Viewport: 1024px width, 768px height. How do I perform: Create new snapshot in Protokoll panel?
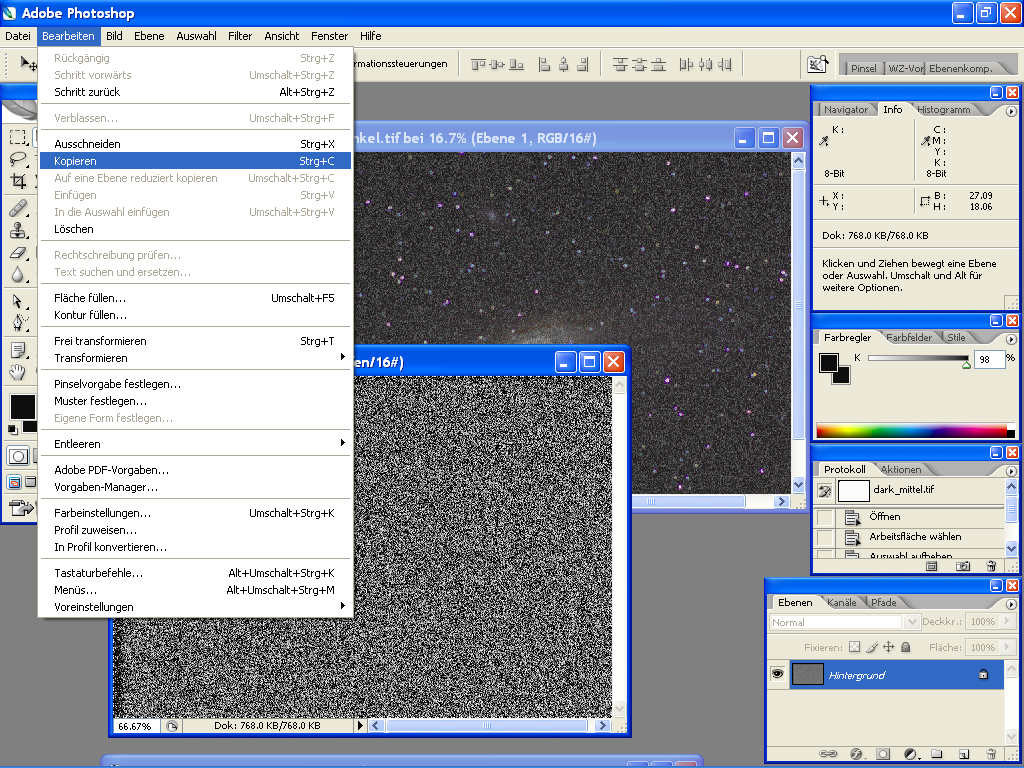click(963, 566)
